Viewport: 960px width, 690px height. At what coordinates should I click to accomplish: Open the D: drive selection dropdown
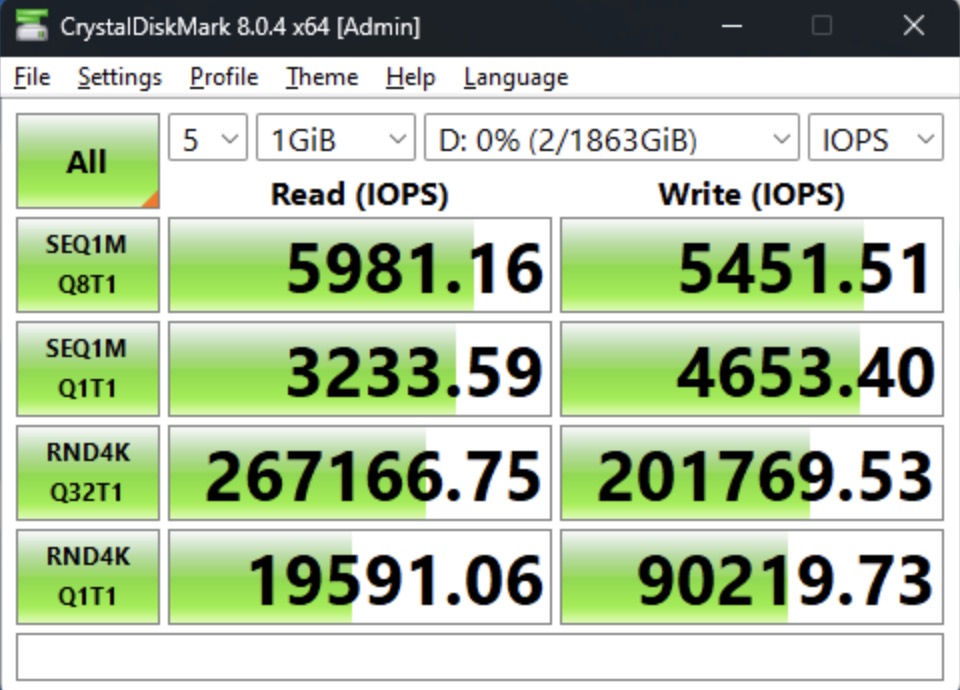point(611,139)
